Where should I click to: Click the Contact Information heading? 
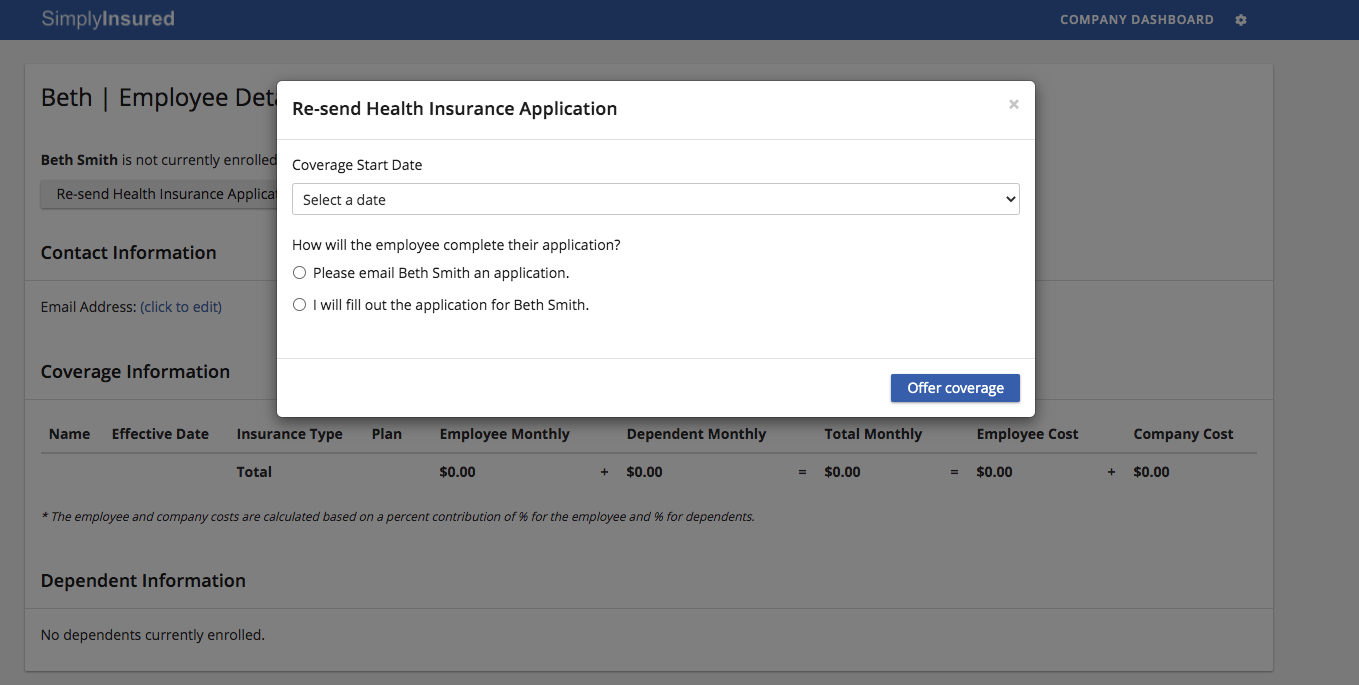(128, 252)
